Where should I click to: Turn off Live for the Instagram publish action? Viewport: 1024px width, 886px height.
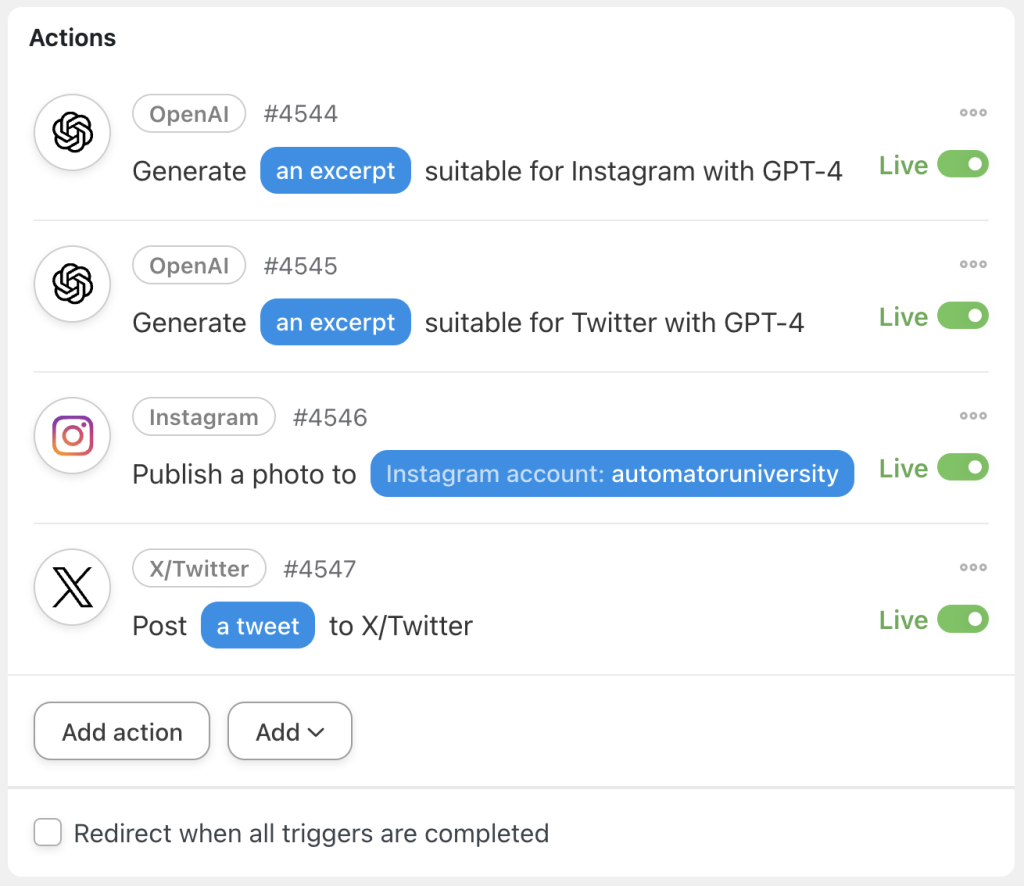(963, 467)
